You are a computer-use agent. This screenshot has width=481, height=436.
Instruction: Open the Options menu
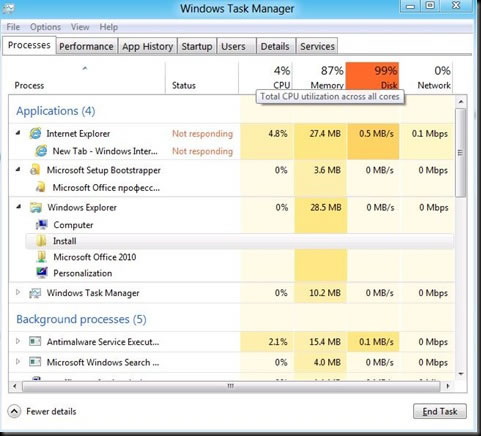(45, 27)
